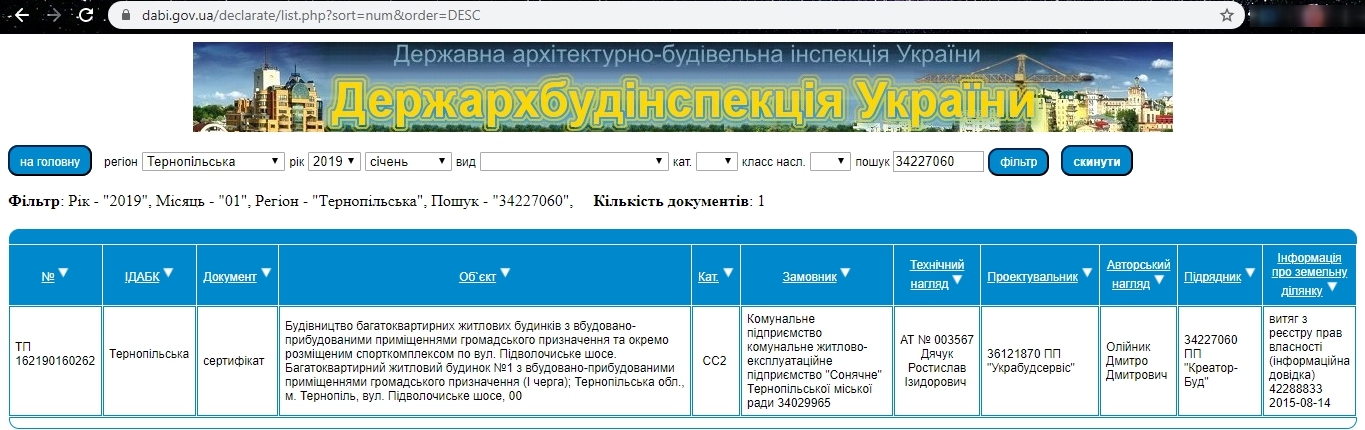Click the Держархбудінспекція України banner image
Image resolution: width=1365 pixels, height=430 pixels.
683,87
